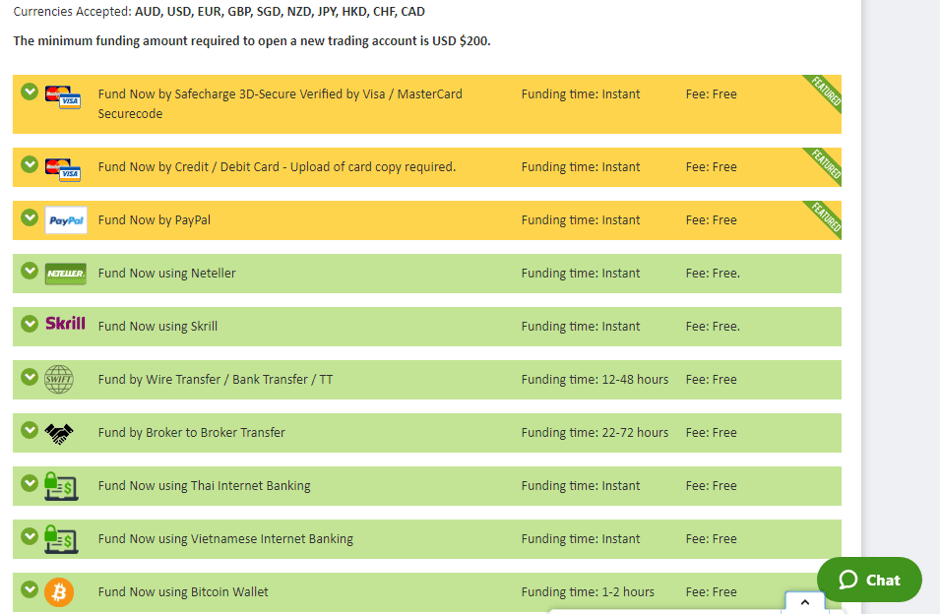Screen dimensions: 940x614
Task: Select Fund Now using Bitcoin Wallet
Action: [x=183, y=592]
